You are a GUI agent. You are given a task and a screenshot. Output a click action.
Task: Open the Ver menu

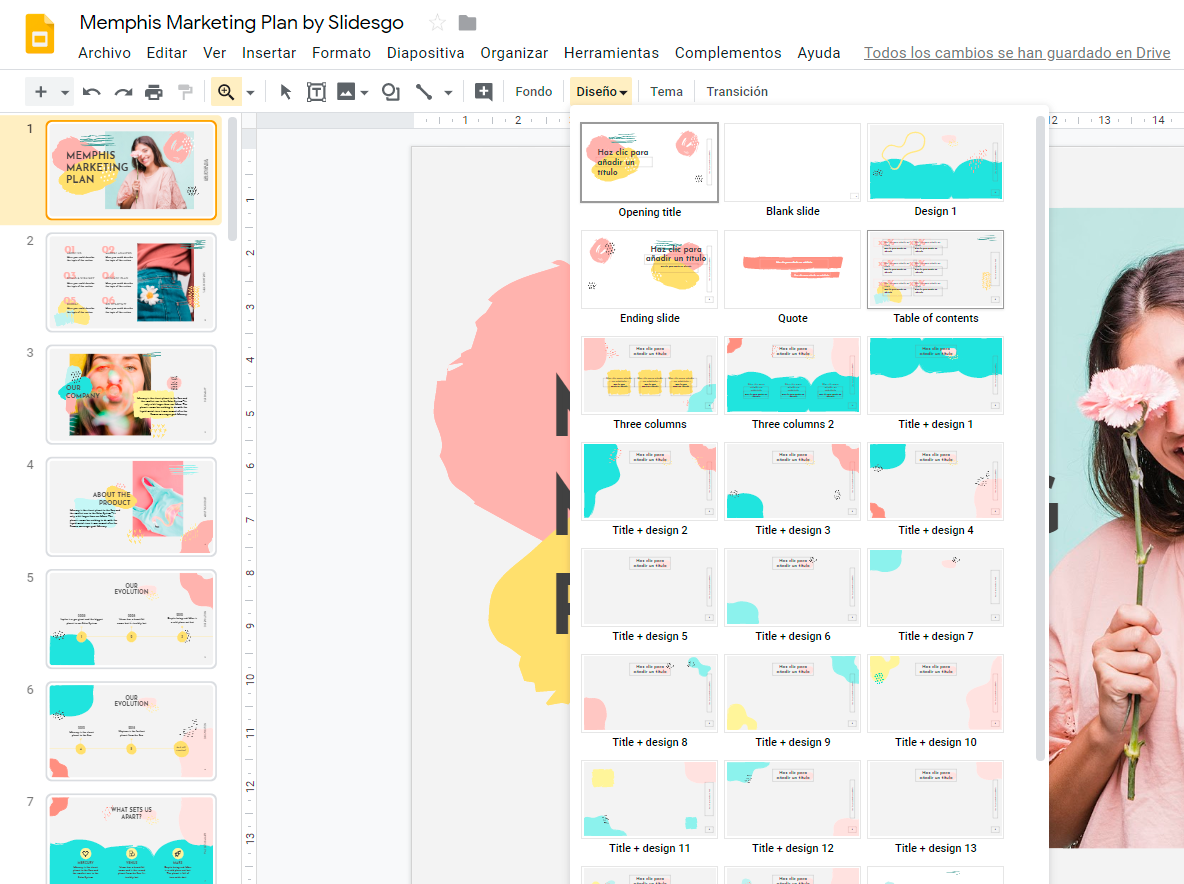(214, 53)
